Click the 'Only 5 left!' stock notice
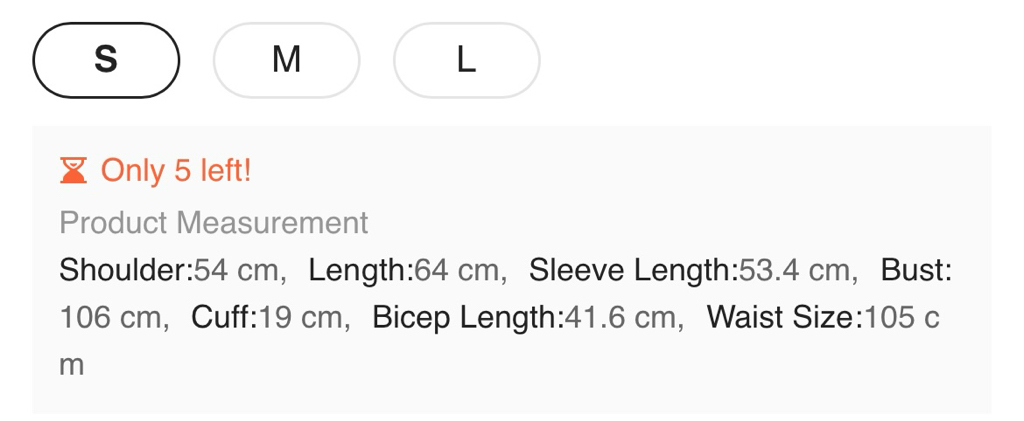 (176, 171)
